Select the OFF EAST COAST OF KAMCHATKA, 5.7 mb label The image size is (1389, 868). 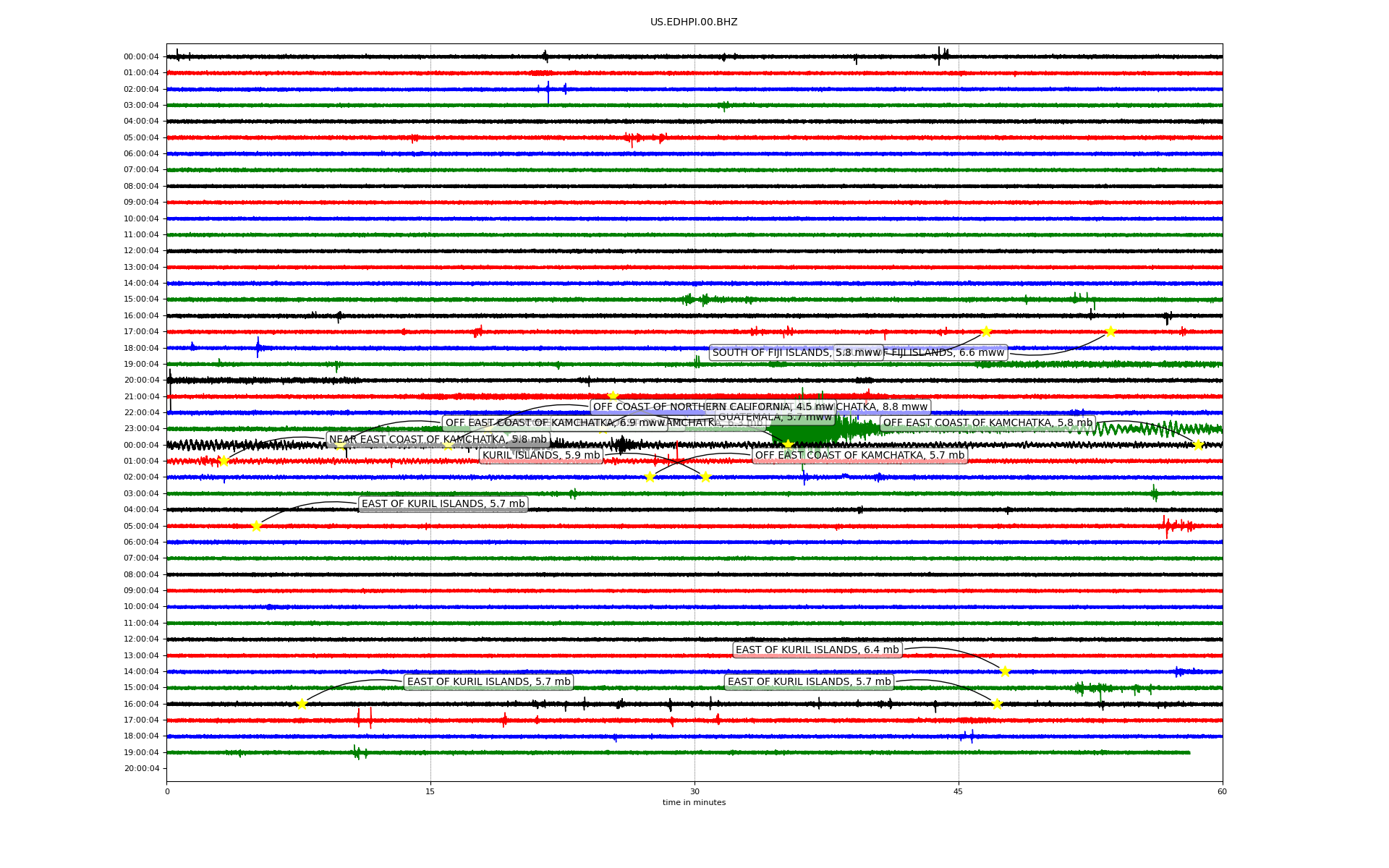click(x=859, y=456)
